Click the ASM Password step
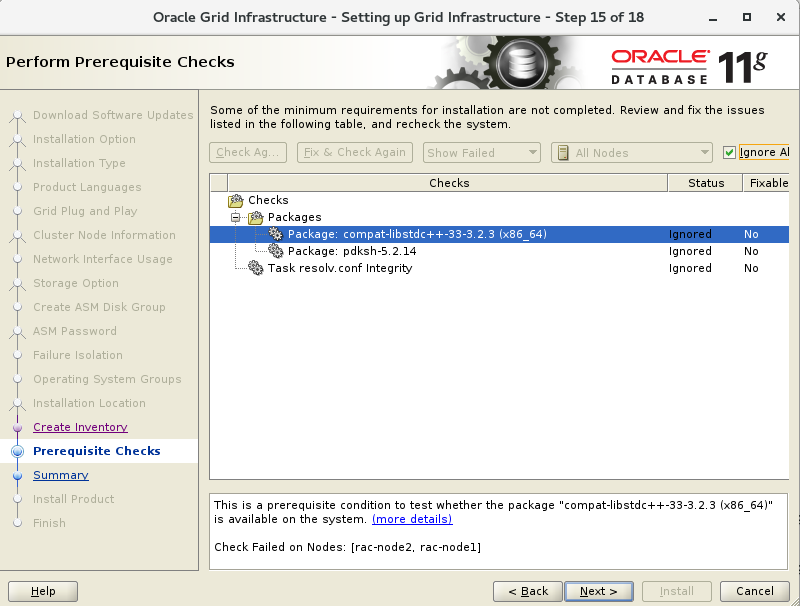 [x=74, y=331]
